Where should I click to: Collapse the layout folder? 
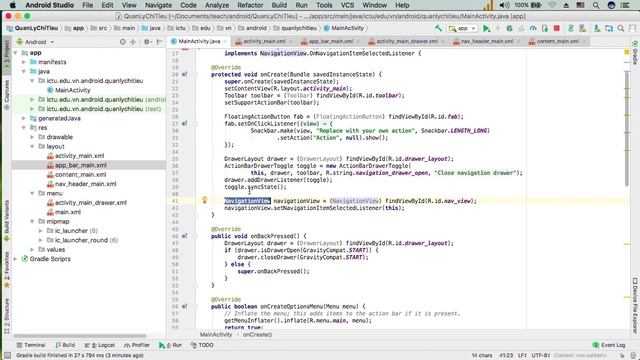[32, 147]
